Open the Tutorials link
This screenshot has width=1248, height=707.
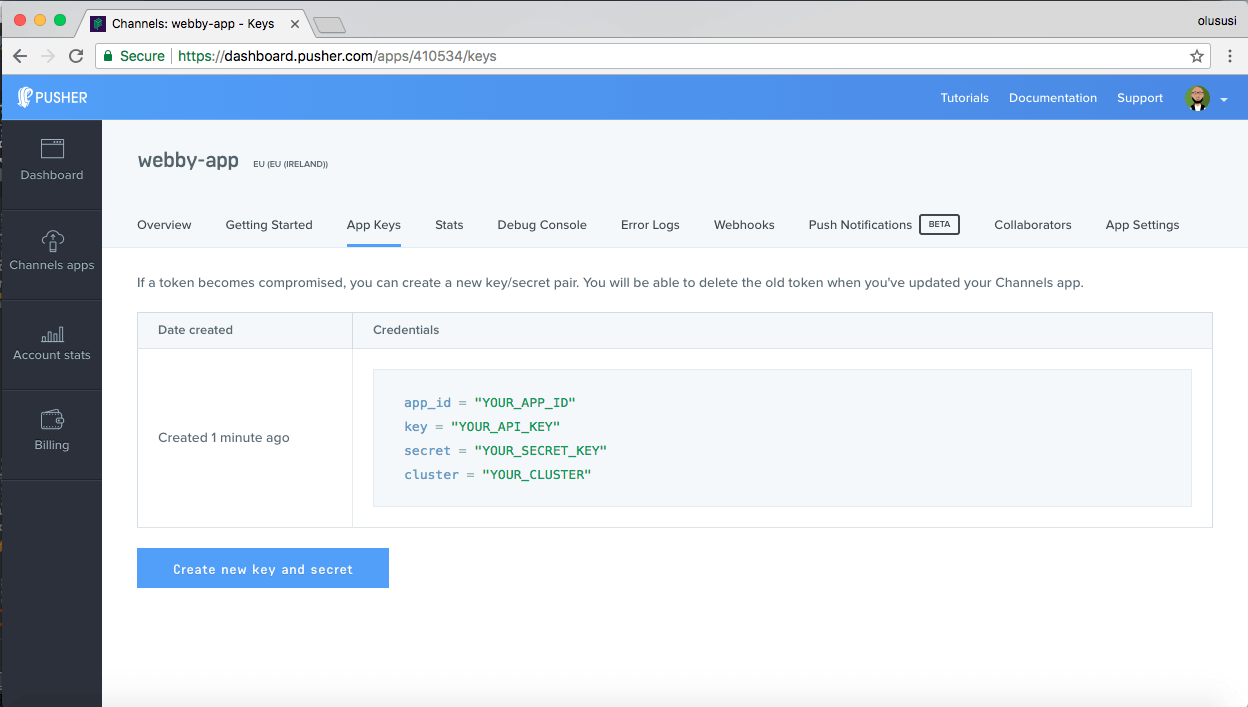pos(965,98)
